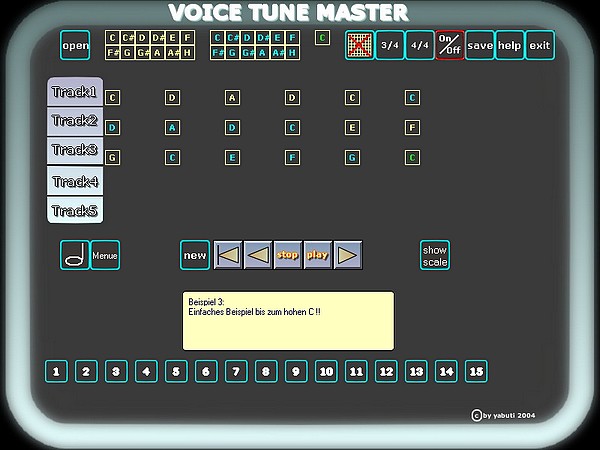Screen dimensions: 600x450
Task: Stop the tune playback
Action: 288,255
